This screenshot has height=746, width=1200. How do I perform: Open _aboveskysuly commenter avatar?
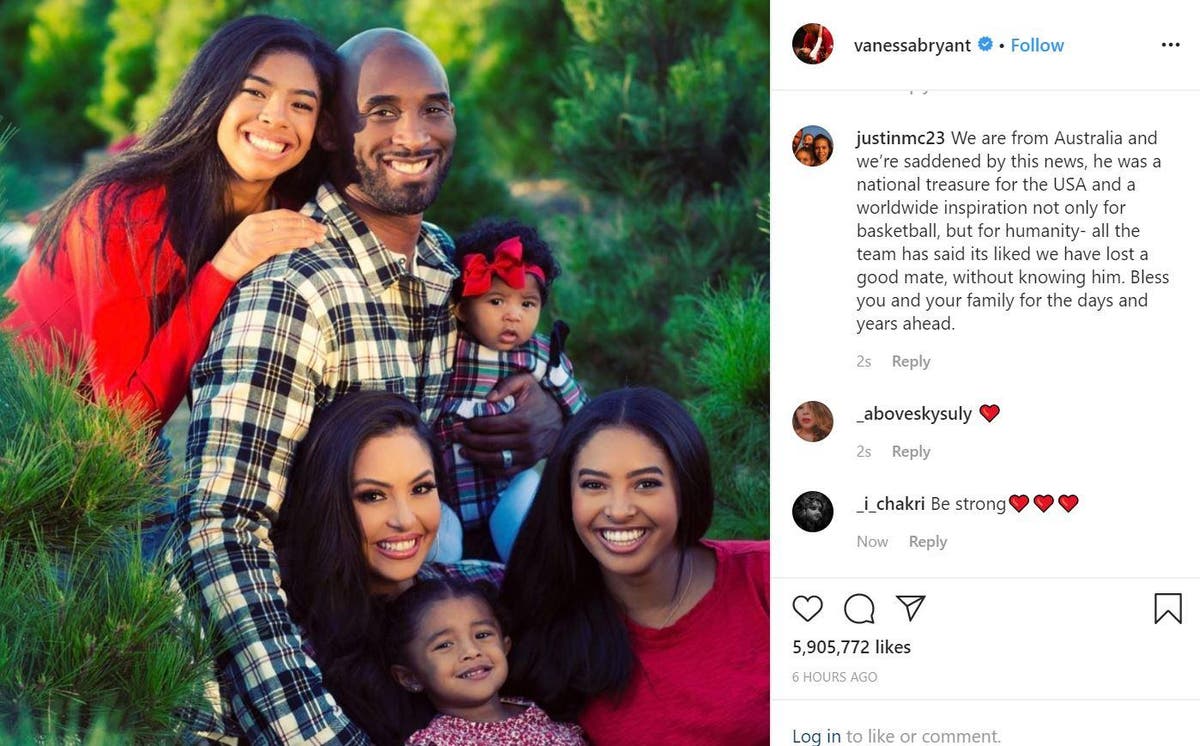pos(813,421)
